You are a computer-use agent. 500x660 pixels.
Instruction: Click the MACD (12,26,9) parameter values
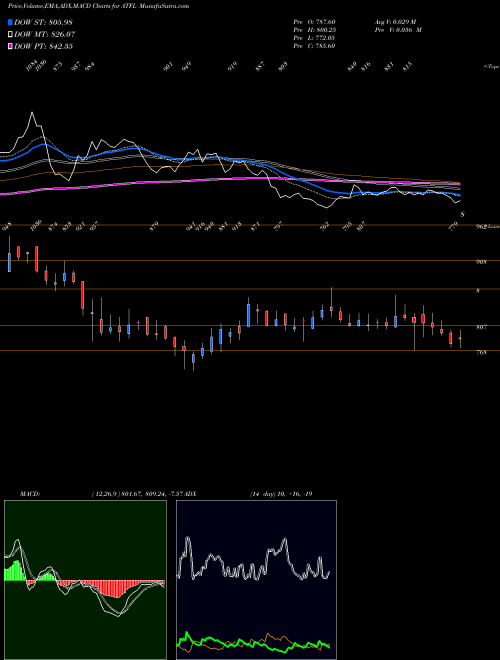137,494
